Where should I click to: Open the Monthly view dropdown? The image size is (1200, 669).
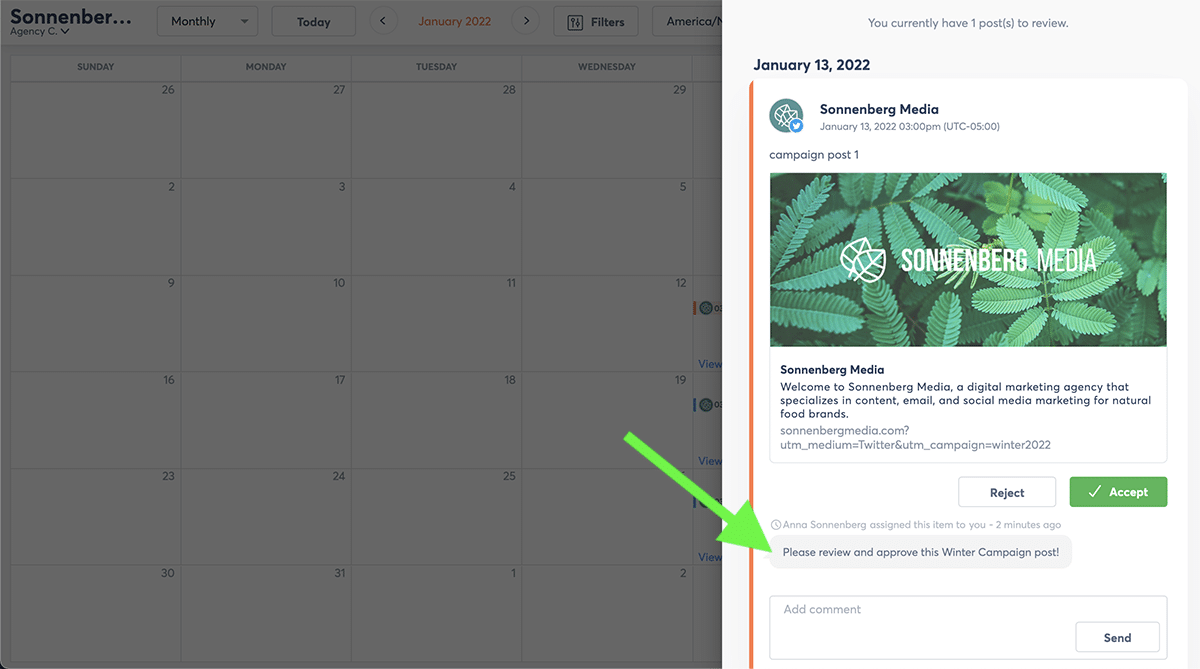click(x=207, y=21)
